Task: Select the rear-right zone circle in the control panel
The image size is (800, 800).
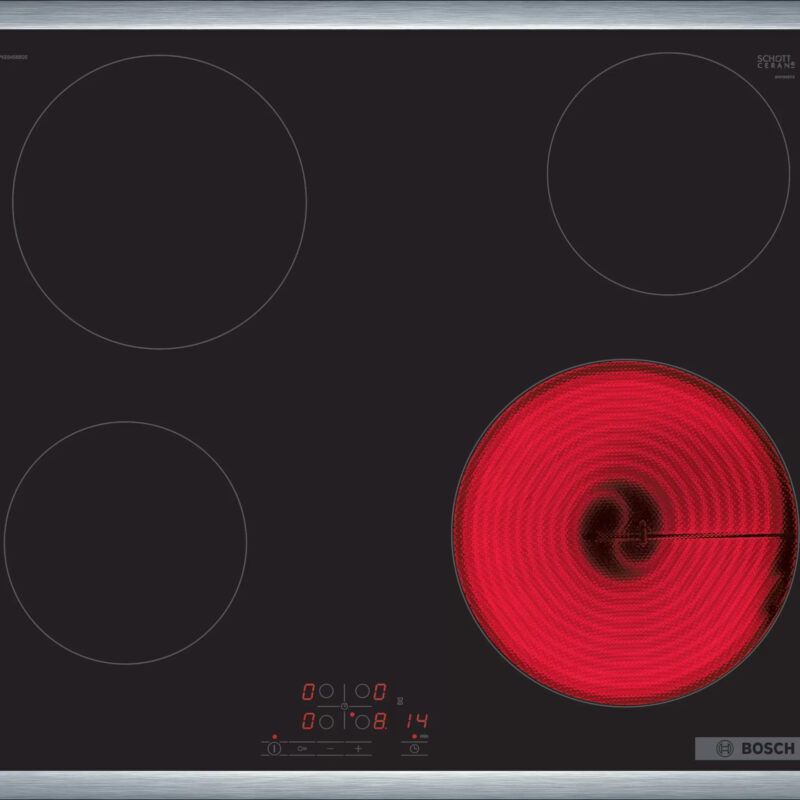Action: [362, 691]
